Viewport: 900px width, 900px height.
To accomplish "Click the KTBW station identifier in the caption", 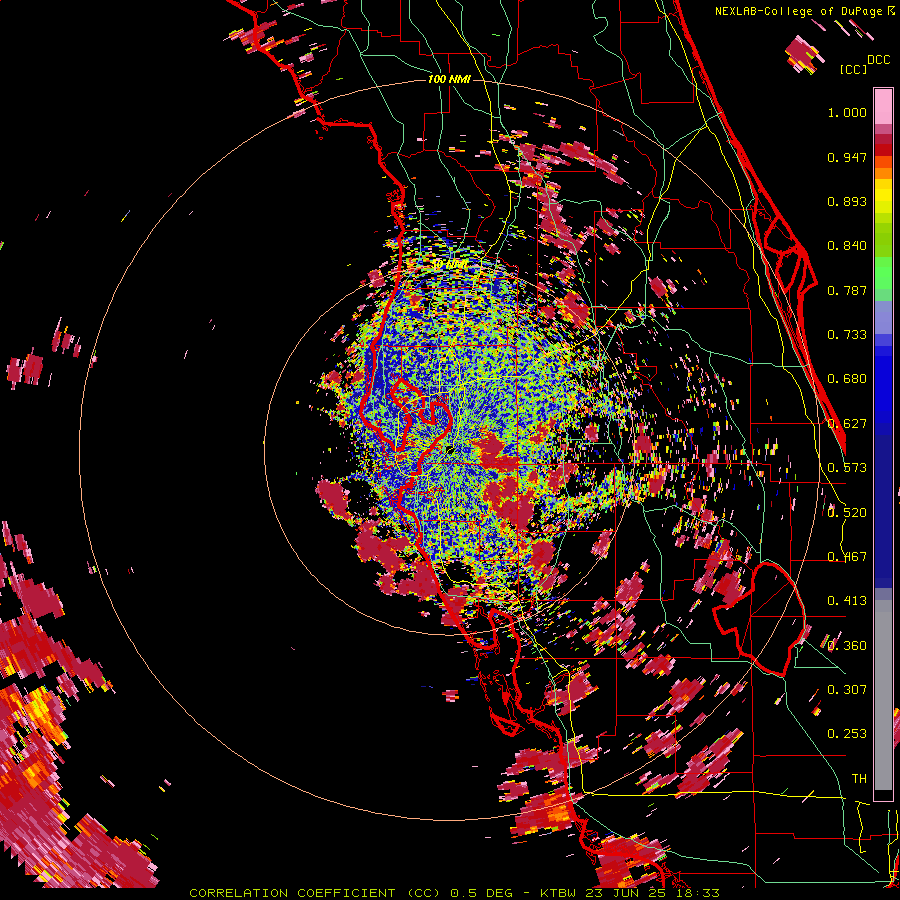I will (560, 893).
